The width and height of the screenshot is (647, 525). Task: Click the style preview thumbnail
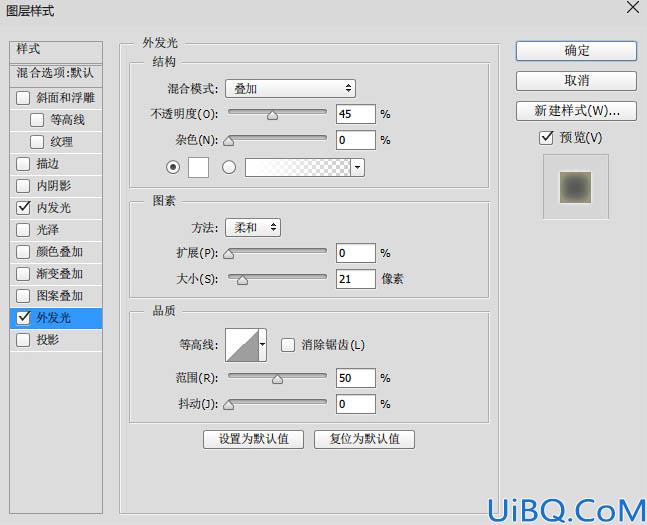click(576, 187)
